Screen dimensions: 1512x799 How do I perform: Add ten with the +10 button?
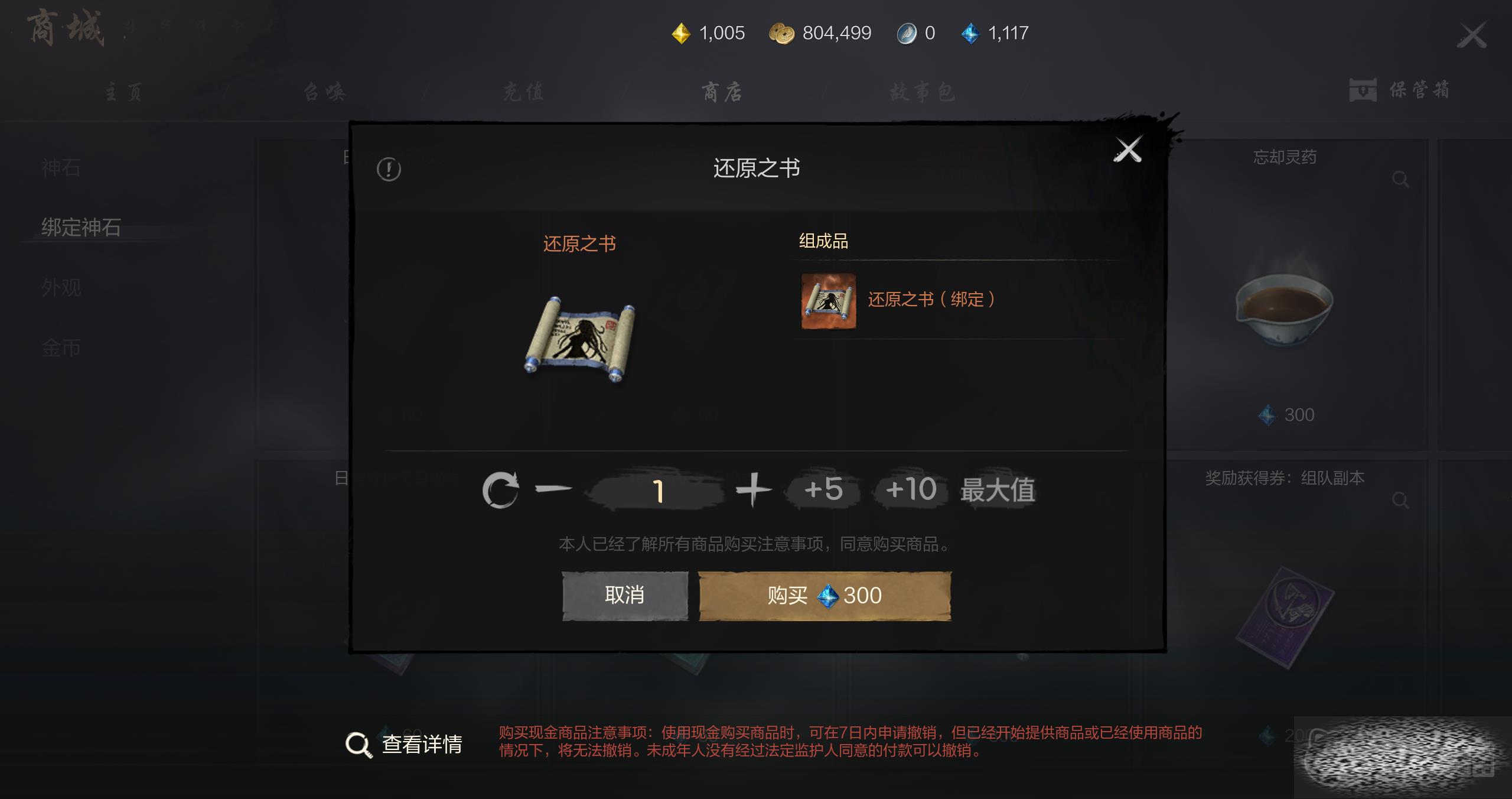coord(911,490)
